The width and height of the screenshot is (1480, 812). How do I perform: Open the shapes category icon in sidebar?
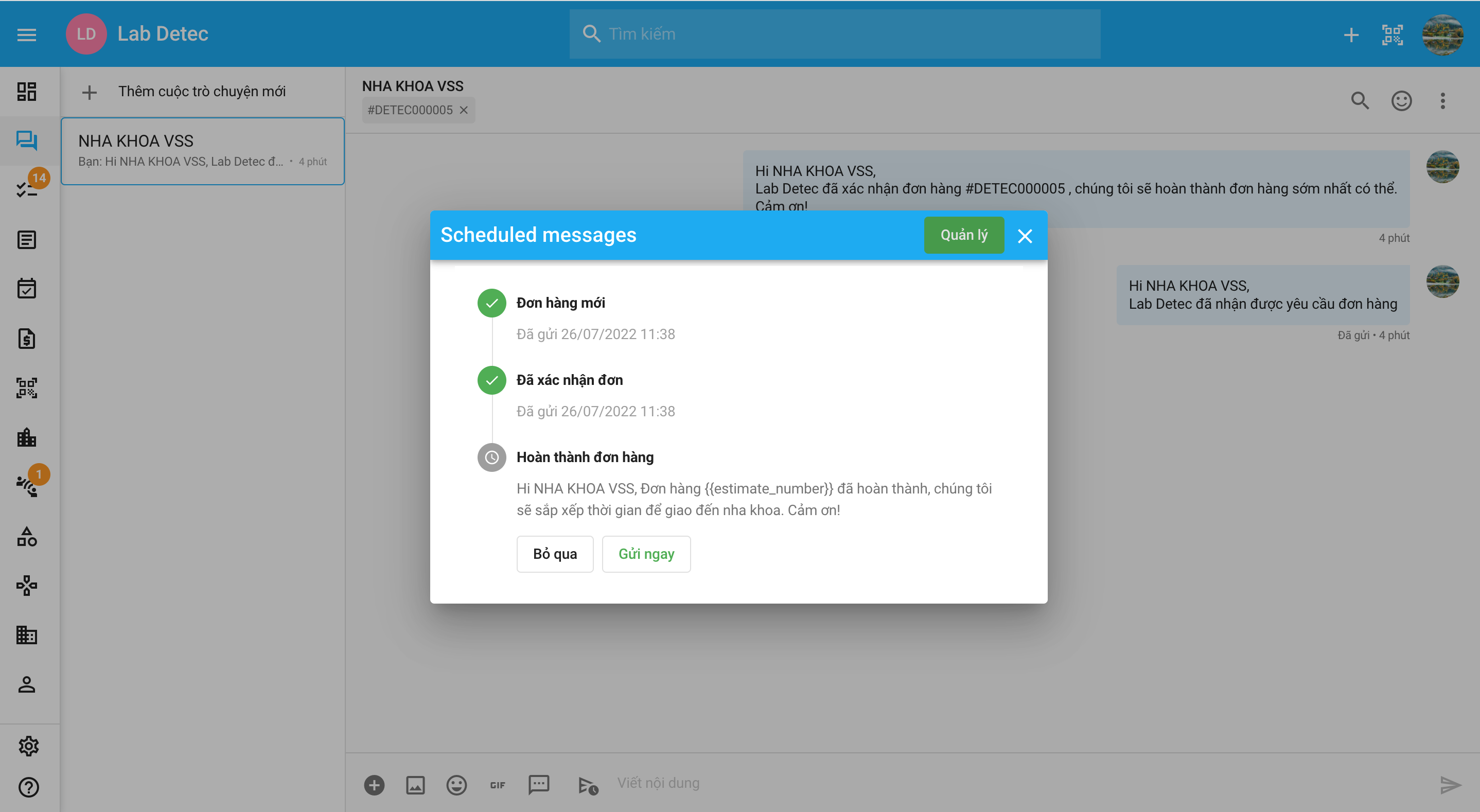(26, 536)
